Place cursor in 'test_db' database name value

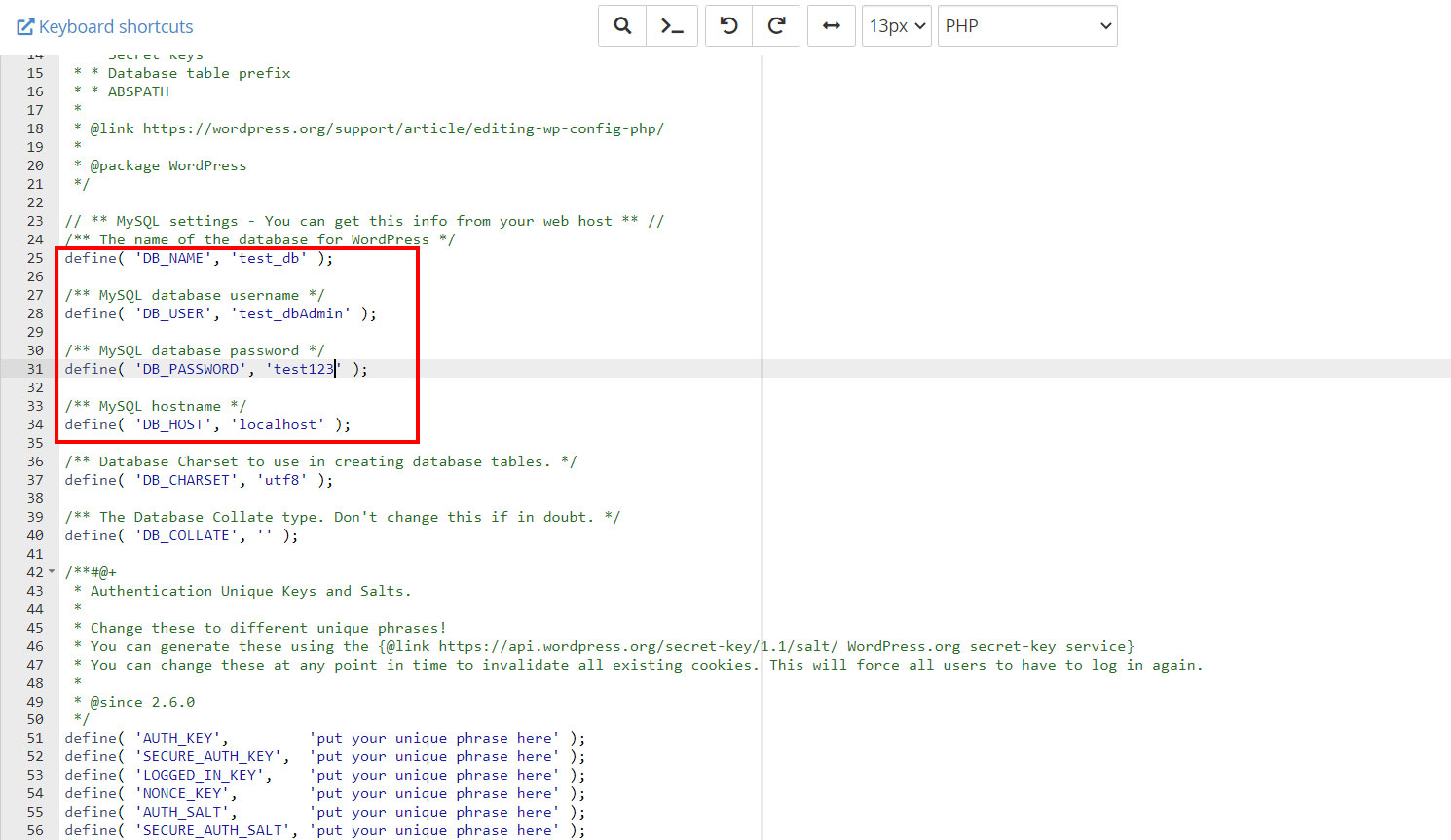[x=269, y=258]
